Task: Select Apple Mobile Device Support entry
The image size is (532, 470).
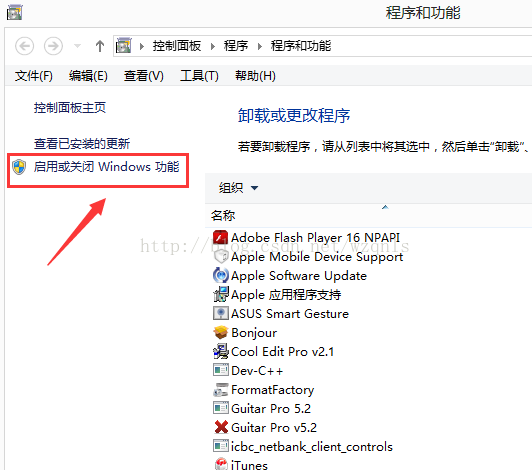Action: (317, 257)
